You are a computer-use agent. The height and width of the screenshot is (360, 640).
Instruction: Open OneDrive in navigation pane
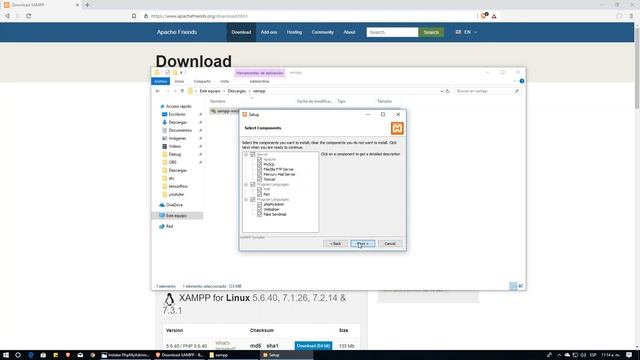coord(174,205)
